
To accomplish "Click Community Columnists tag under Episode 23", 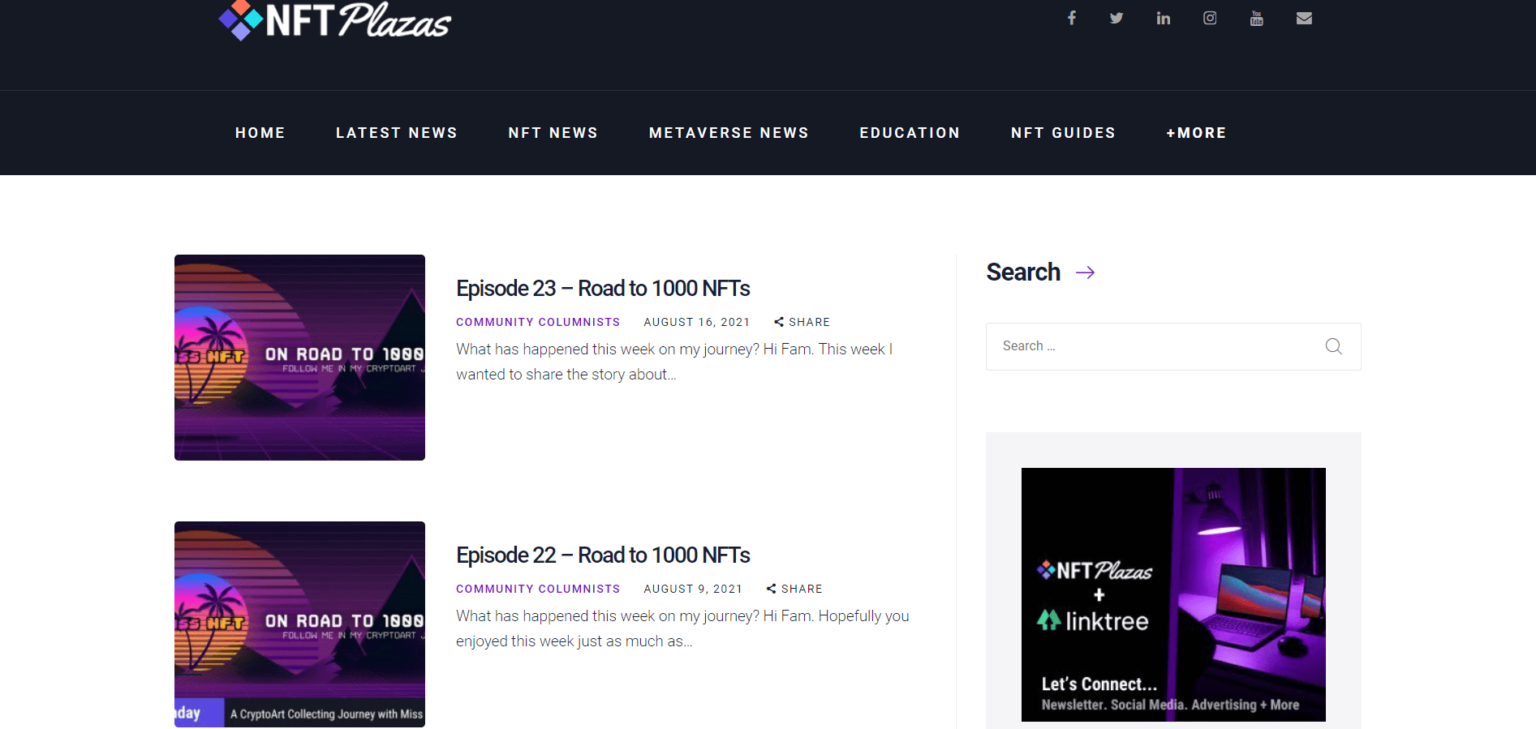I will (538, 322).
